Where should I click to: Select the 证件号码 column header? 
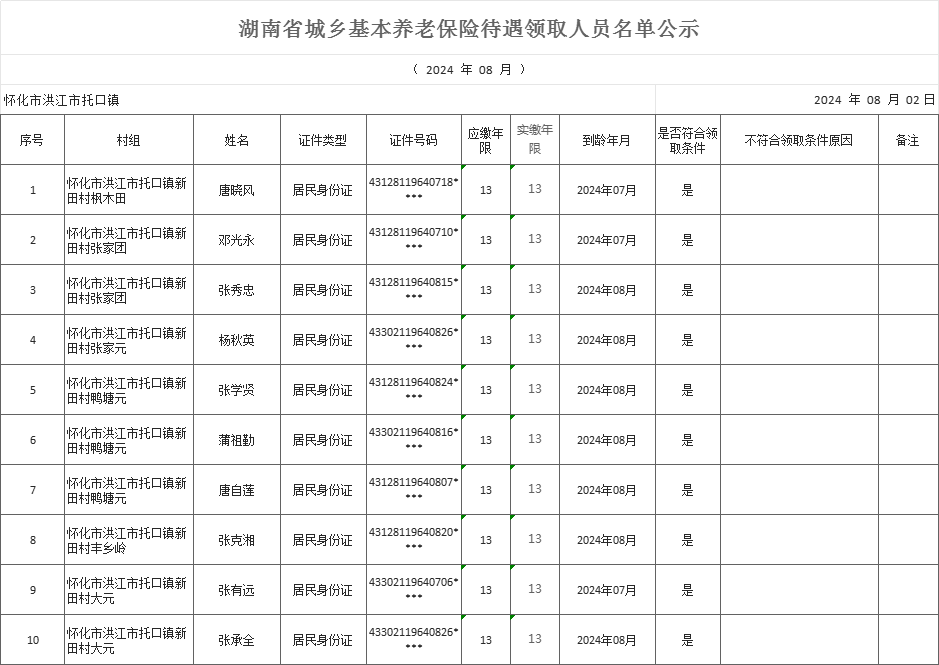(x=413, y=141)
